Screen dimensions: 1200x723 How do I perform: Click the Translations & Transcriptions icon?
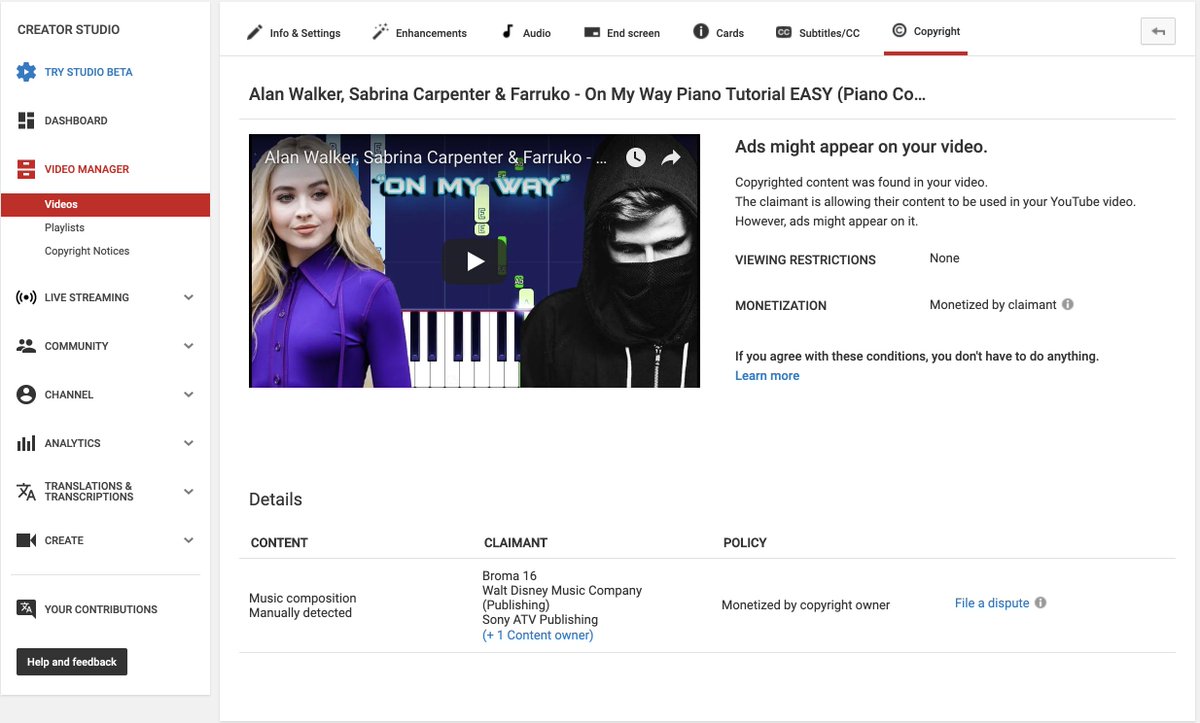click(26, 491)
